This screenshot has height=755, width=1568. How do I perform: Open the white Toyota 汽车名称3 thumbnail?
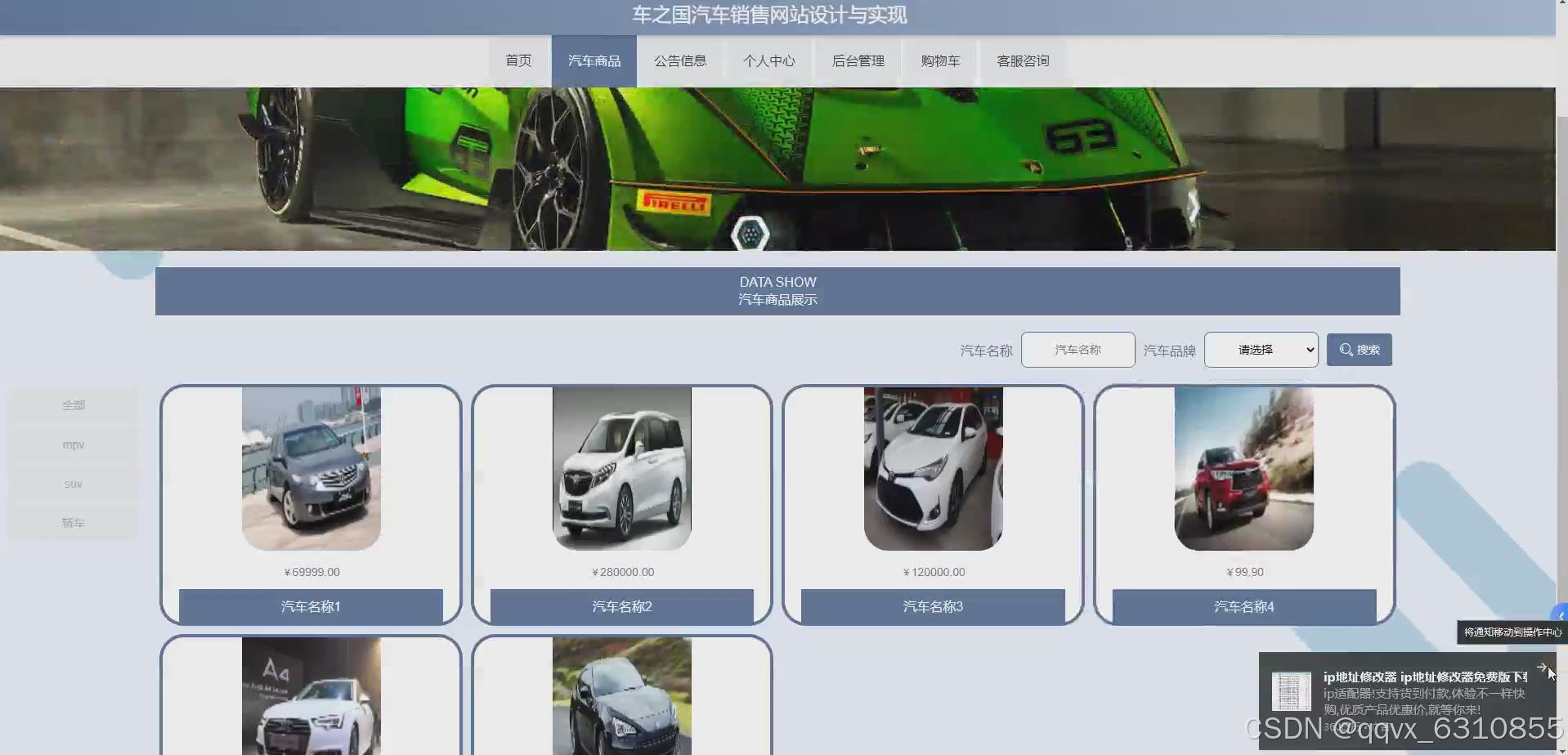[934, 469]
